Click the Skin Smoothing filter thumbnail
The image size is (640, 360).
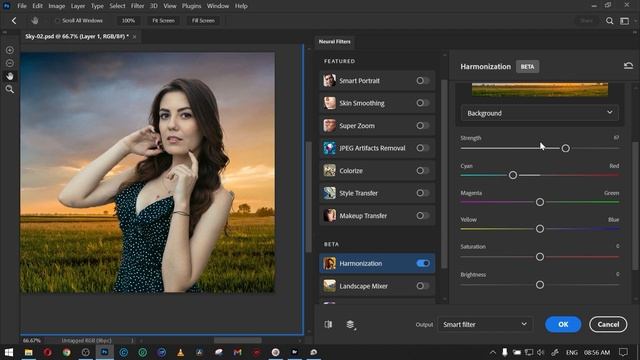pyautogui.click(x=329, y=103)
